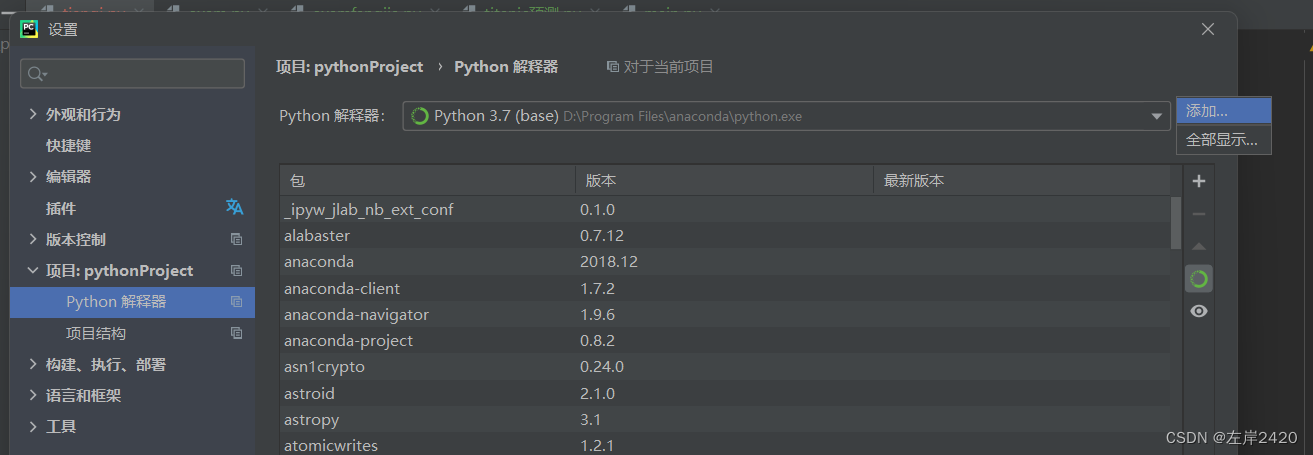Screen dimensions: 1313x455
Task: Expand the 版本控制 settings section
Action: point(34,239)
